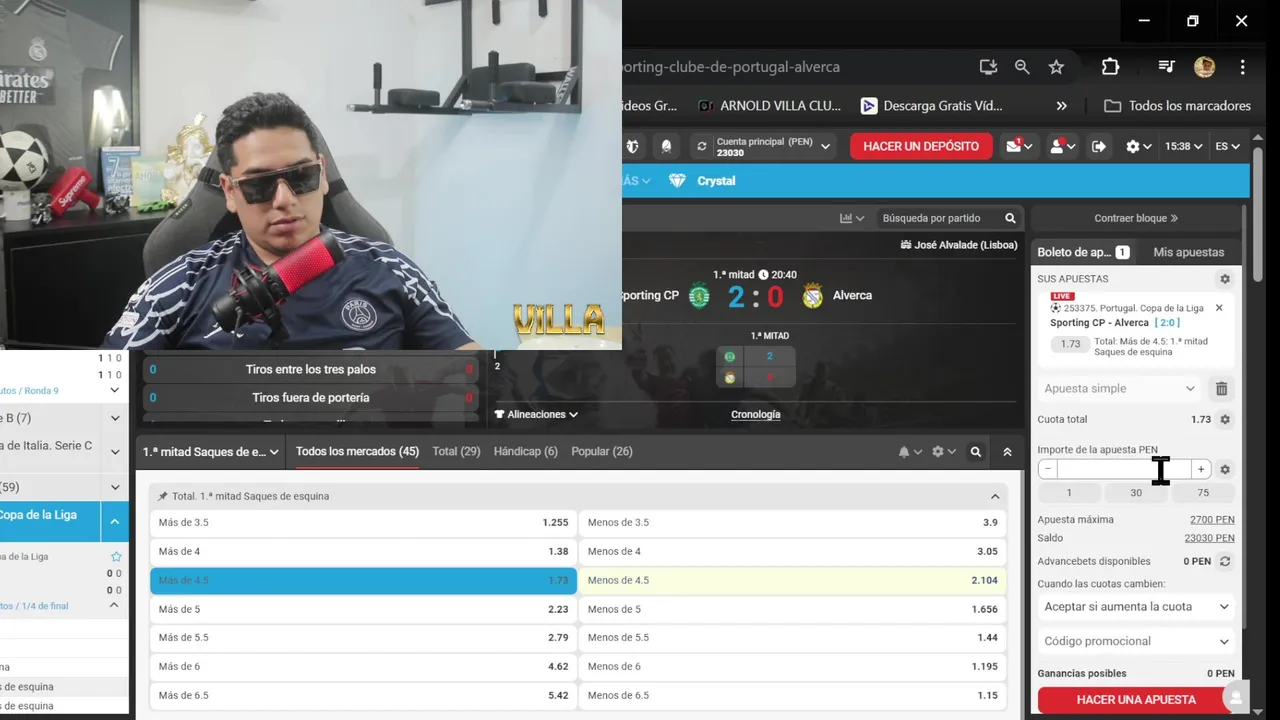Image resolution: width=1280 pixels, height=720 pixels.
Task: Click the stake amount input field
Action: (1124, 469)
